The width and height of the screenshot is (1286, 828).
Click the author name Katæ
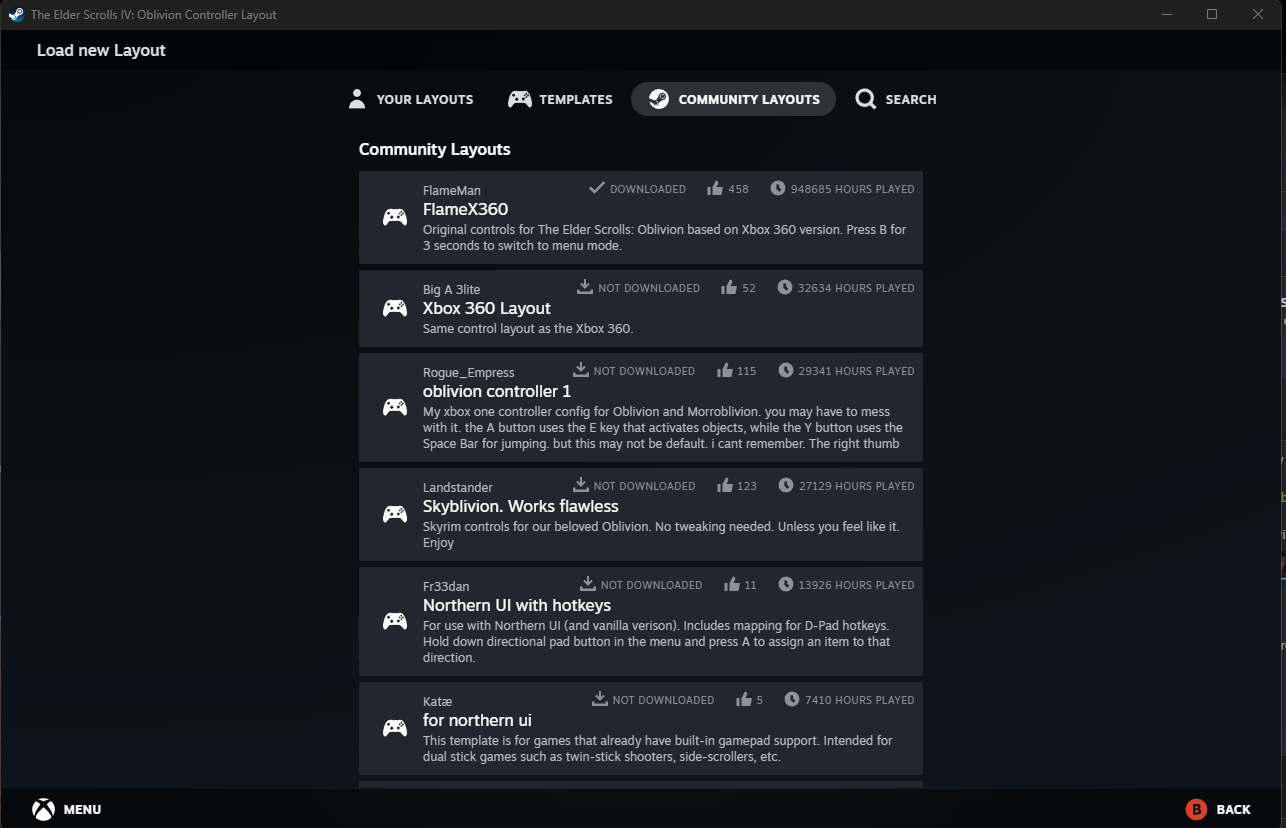coord(438,701)
